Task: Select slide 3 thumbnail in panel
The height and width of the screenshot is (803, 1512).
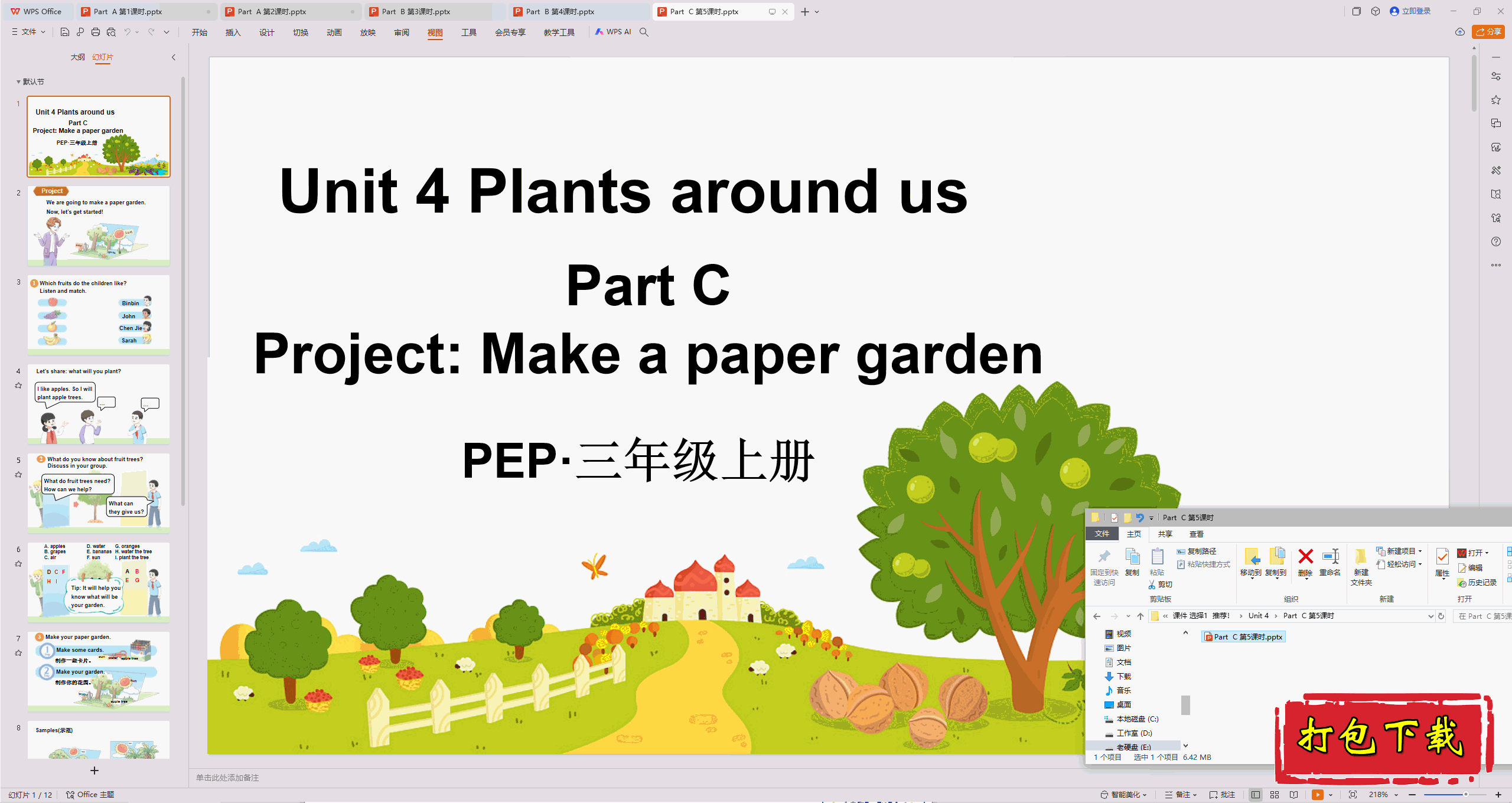Action: [99, 315]
